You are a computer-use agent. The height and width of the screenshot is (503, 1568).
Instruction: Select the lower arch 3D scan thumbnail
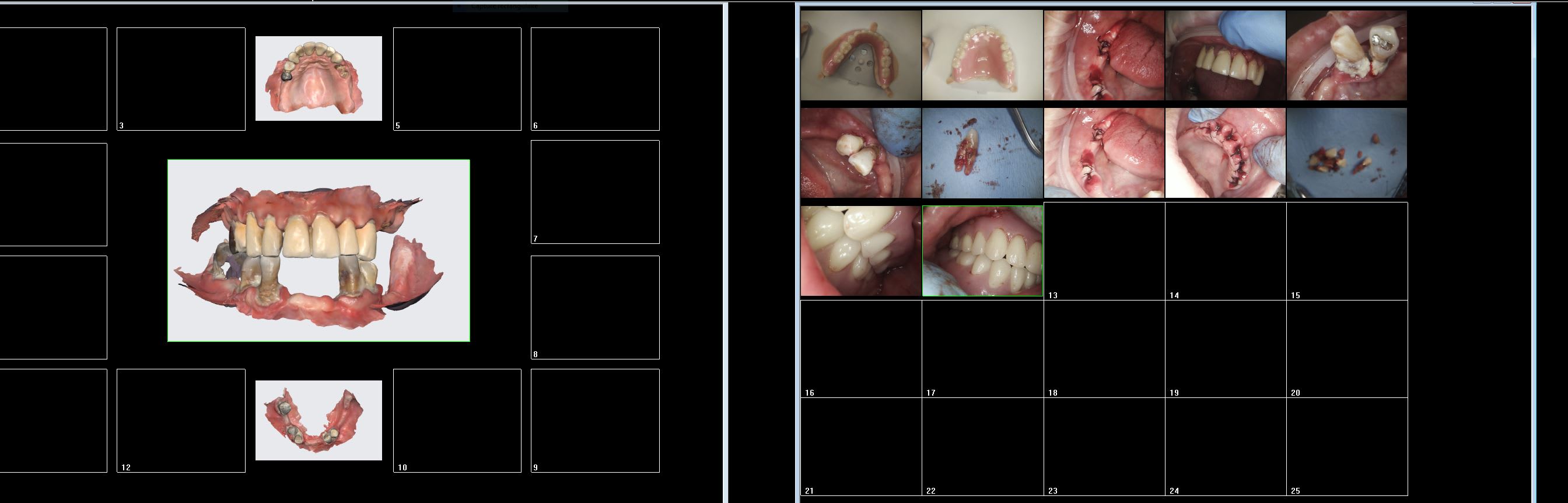click(318, 420)
